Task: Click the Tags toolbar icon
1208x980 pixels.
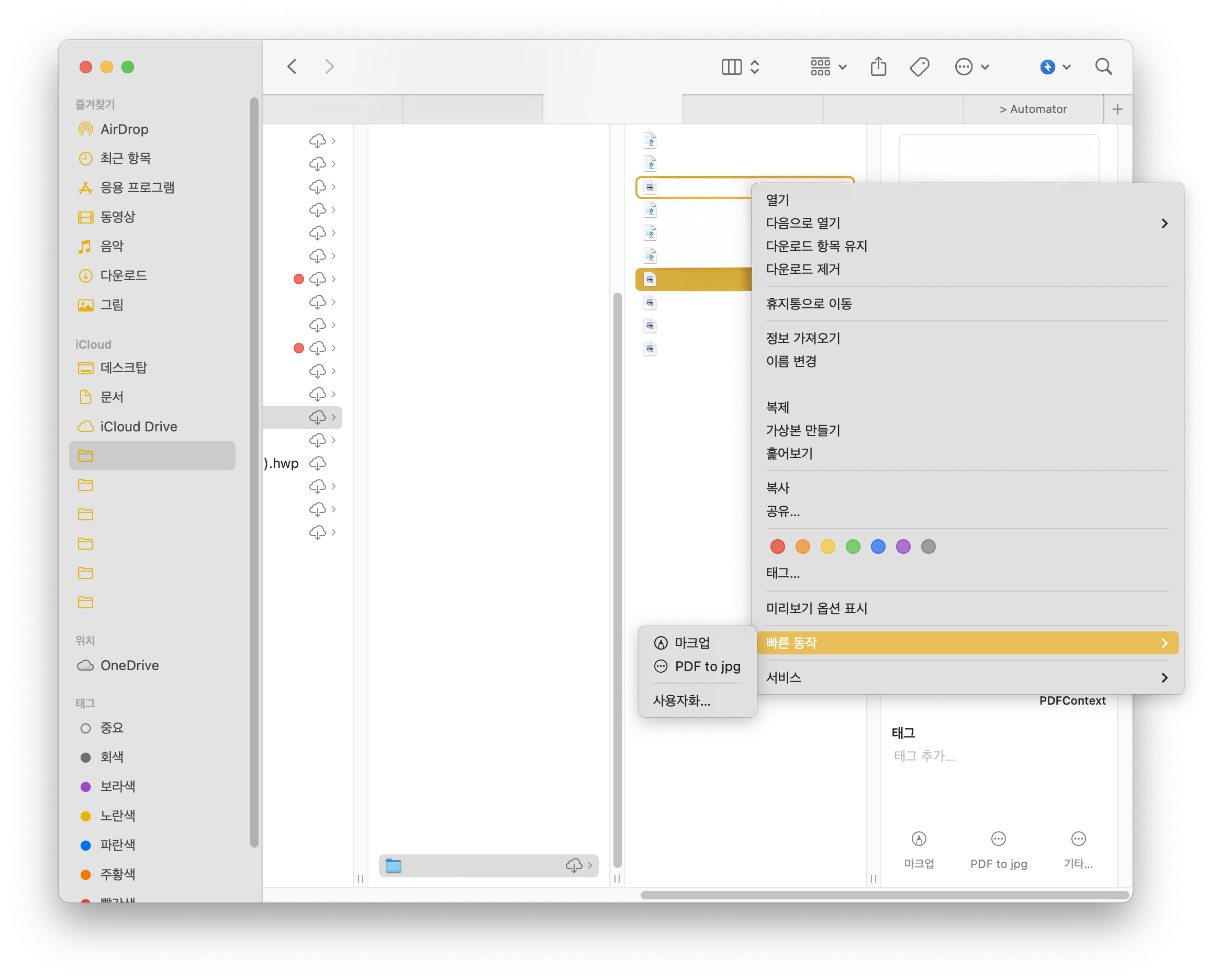Action: click(920, 66)
